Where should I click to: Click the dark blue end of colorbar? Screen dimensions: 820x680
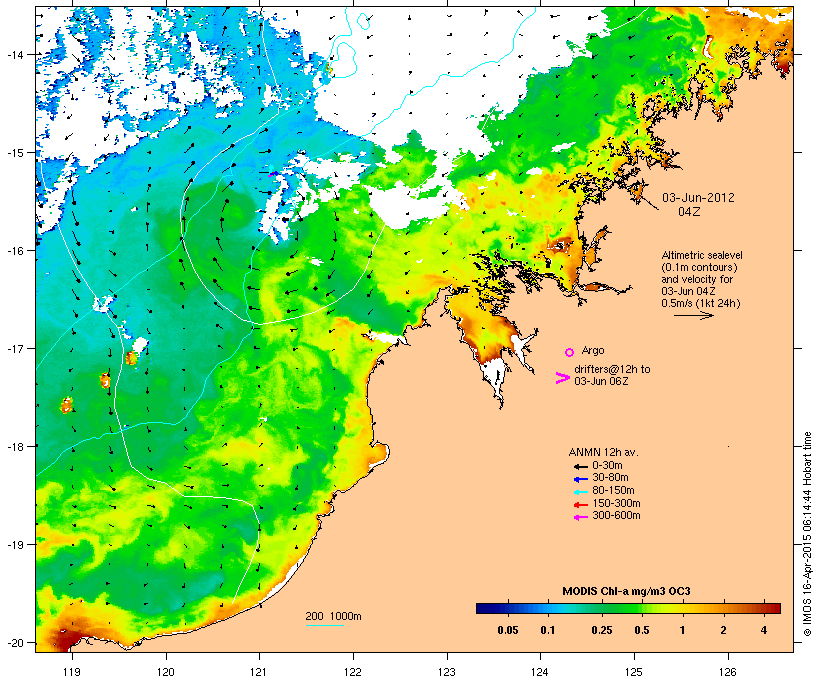[x=484, y=608]
